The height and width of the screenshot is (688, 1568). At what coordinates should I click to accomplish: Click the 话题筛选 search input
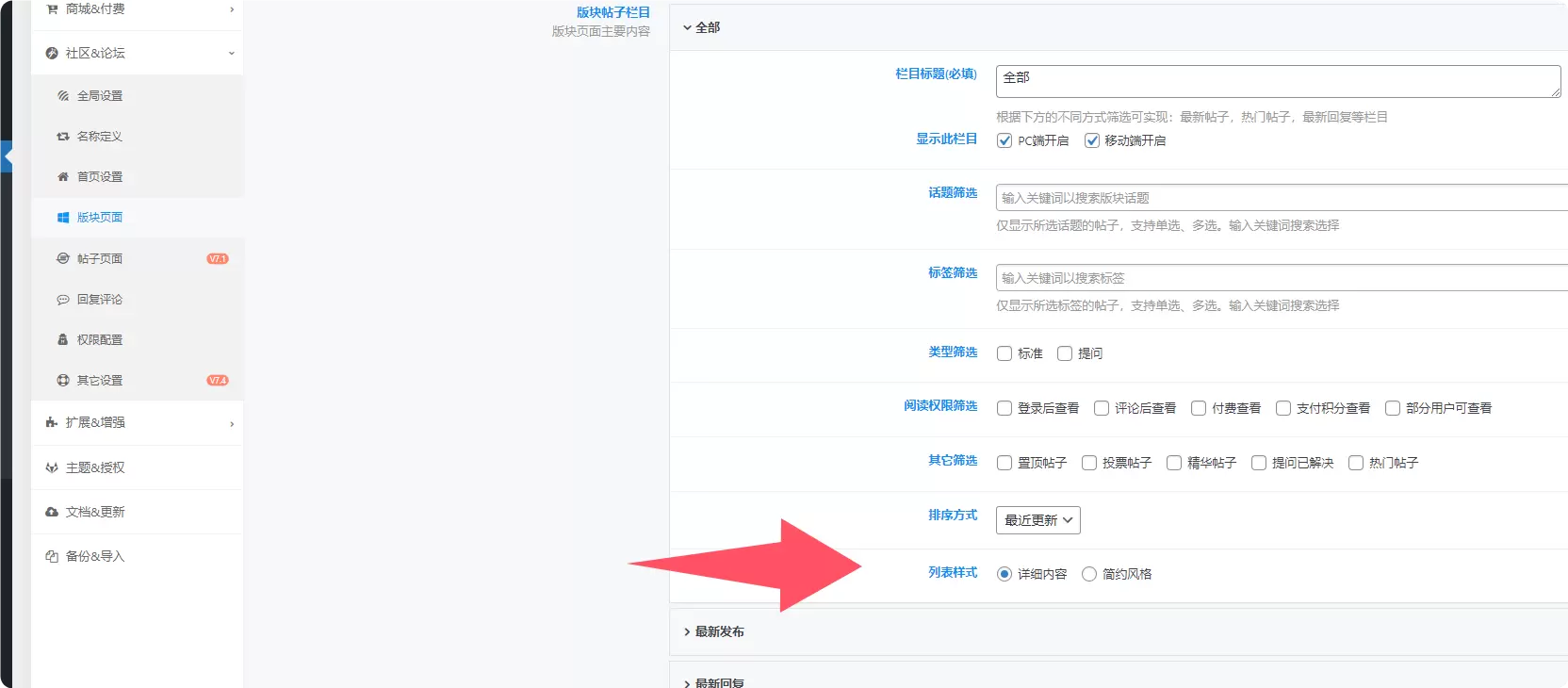[1282, 198]
